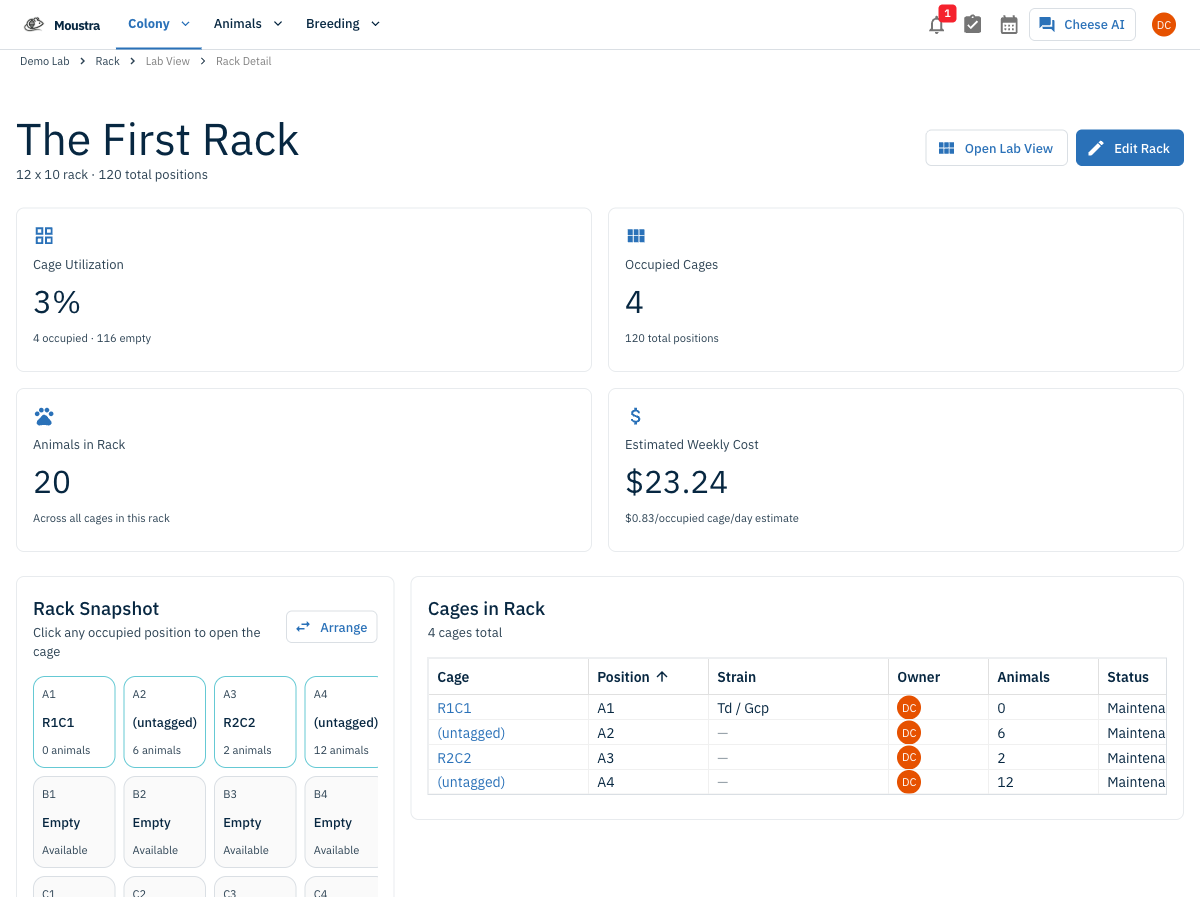The height and width of the screenshot is (897, 1200).
Task: Go to Rack breadcrumb
Action: (107, 61)
